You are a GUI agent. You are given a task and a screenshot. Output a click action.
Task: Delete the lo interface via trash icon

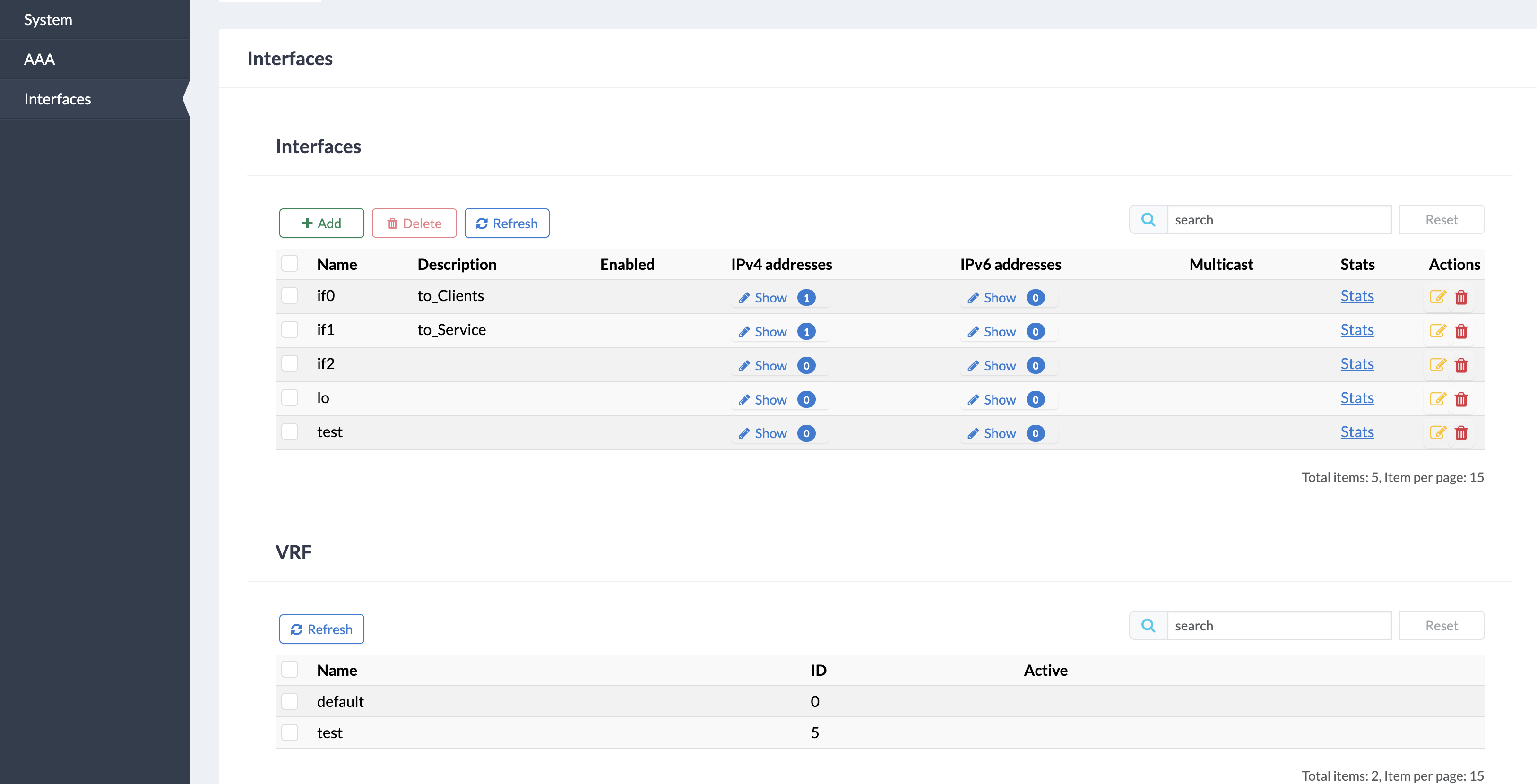[x=1460, y=399]
